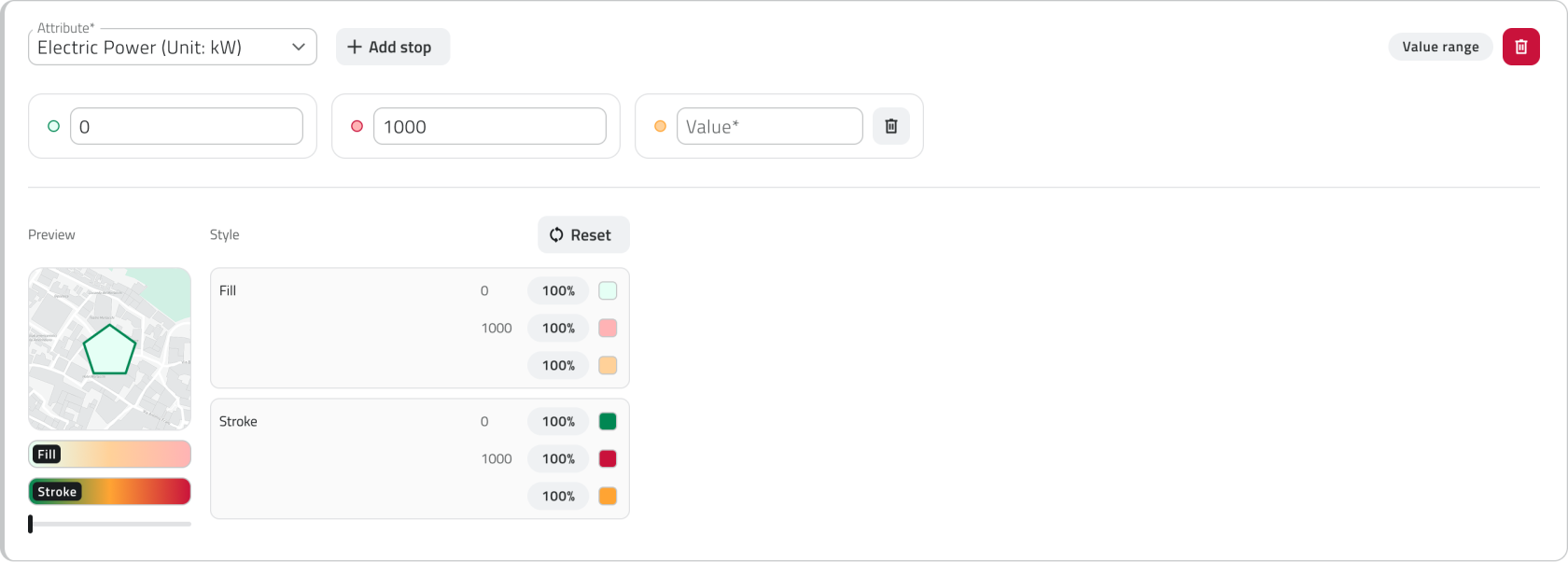The image size is (1568, 562).
Task: Focus the empty Value input field
Action: (x=769, y=126)
